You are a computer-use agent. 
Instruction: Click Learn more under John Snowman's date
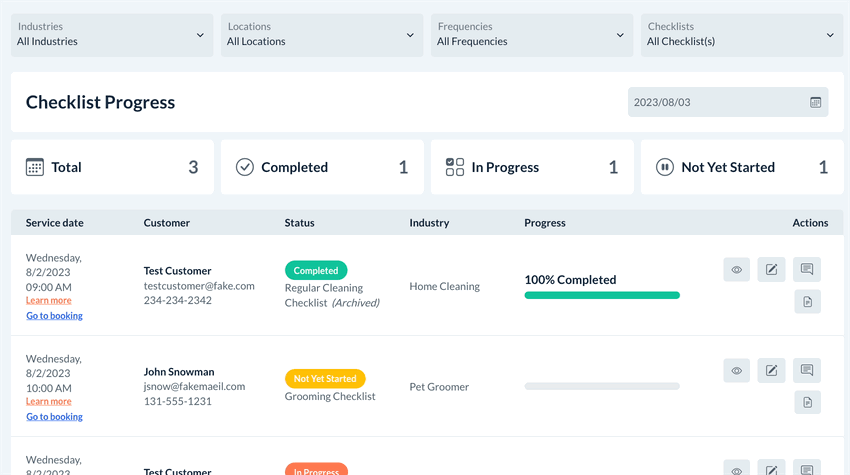click(48, 402)
